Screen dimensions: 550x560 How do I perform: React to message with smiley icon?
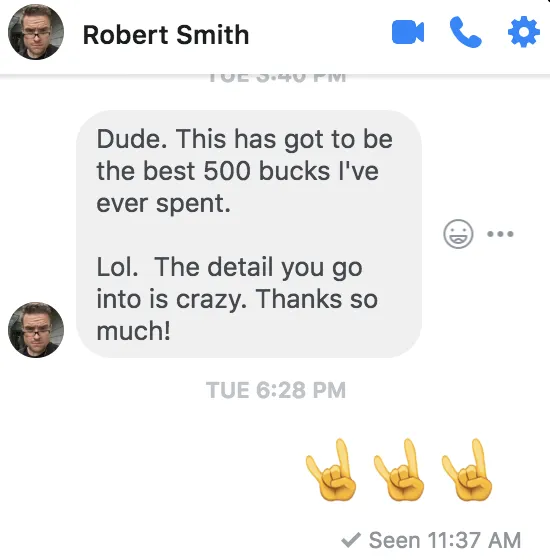(458, 234)
